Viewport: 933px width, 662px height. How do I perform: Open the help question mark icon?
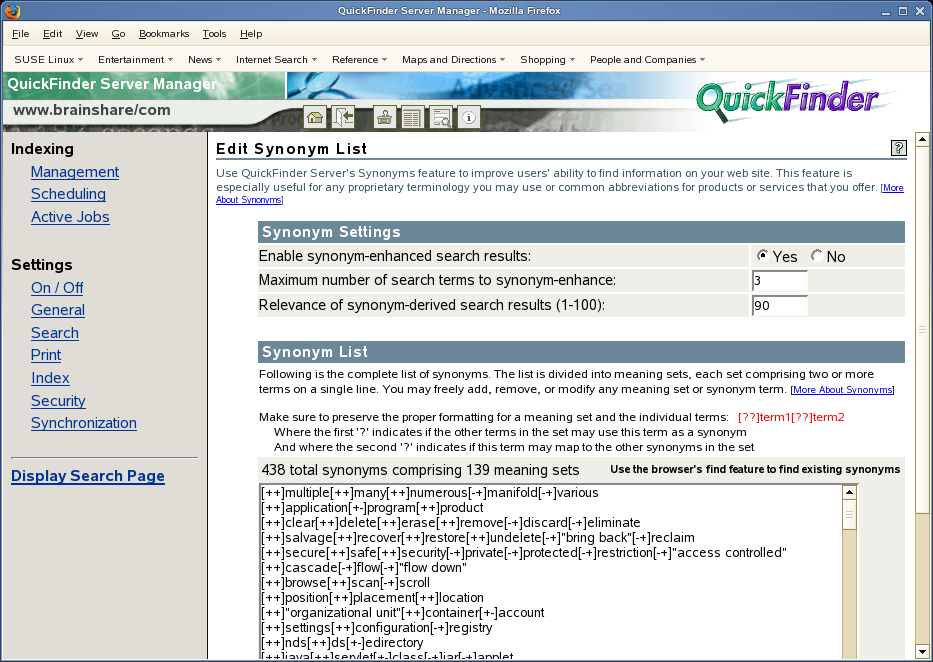898,148
